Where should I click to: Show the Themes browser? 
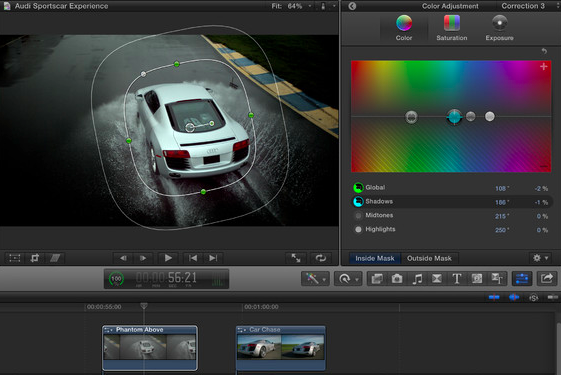pos(497,278)
